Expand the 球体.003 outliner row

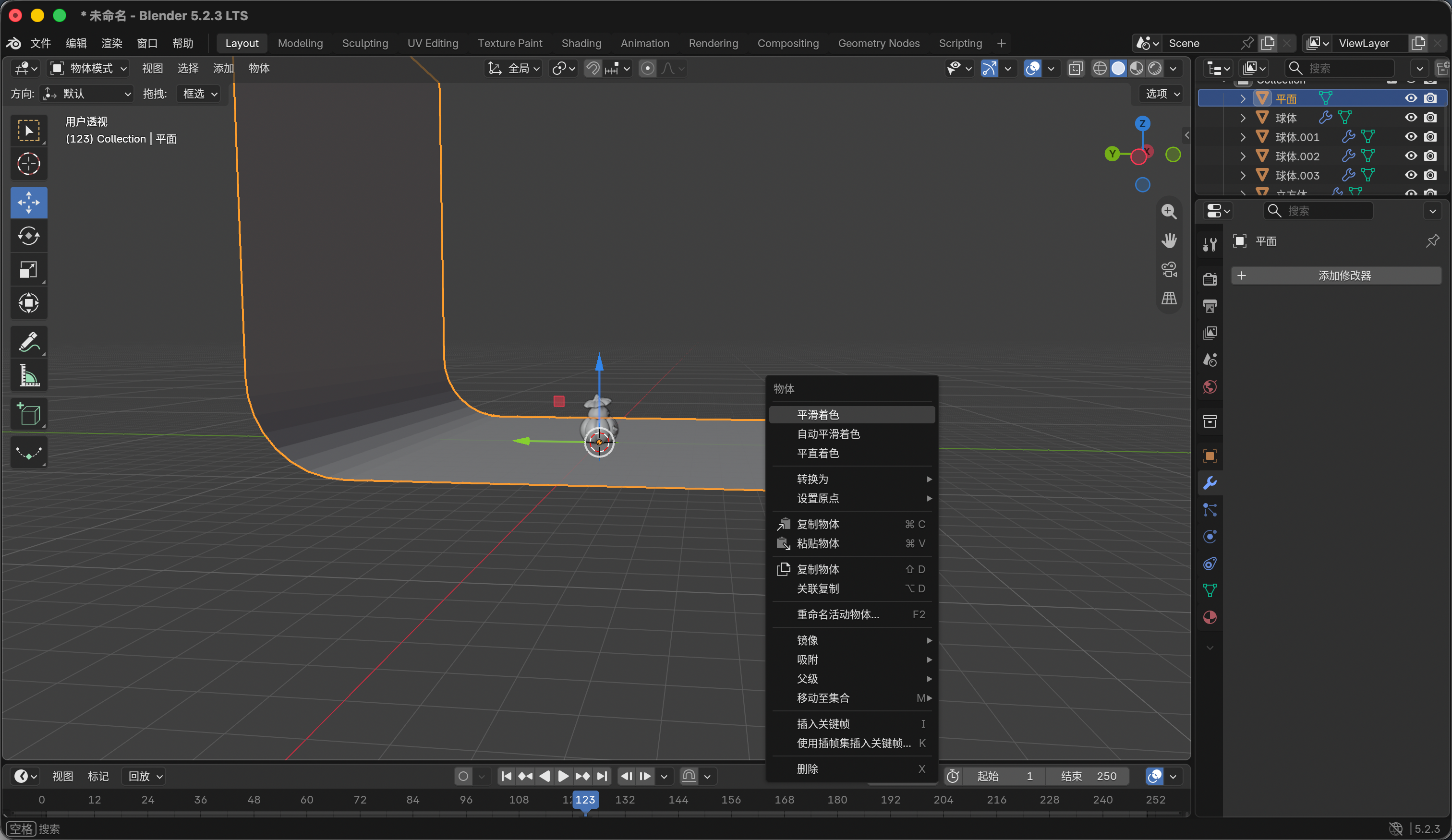click(1243, 175)
